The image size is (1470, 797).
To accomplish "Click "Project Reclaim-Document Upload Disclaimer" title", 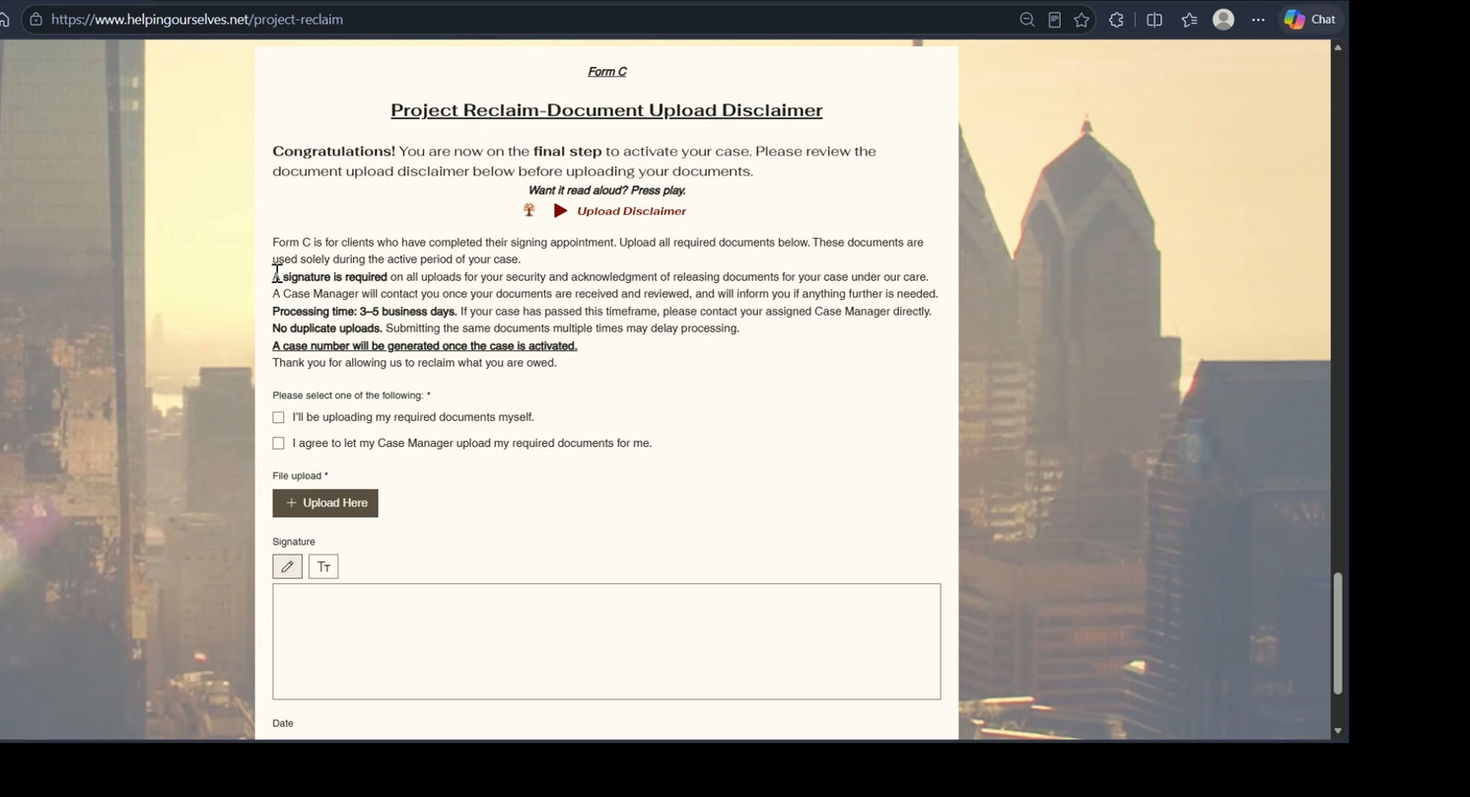I will tap(606, 110).
